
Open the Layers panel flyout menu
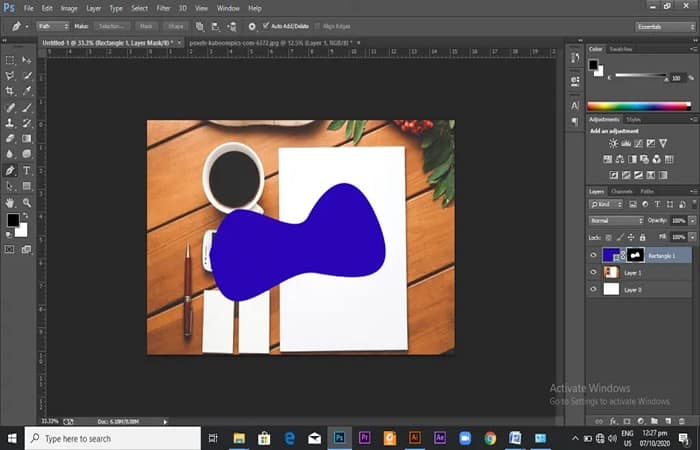coord(693,191)
